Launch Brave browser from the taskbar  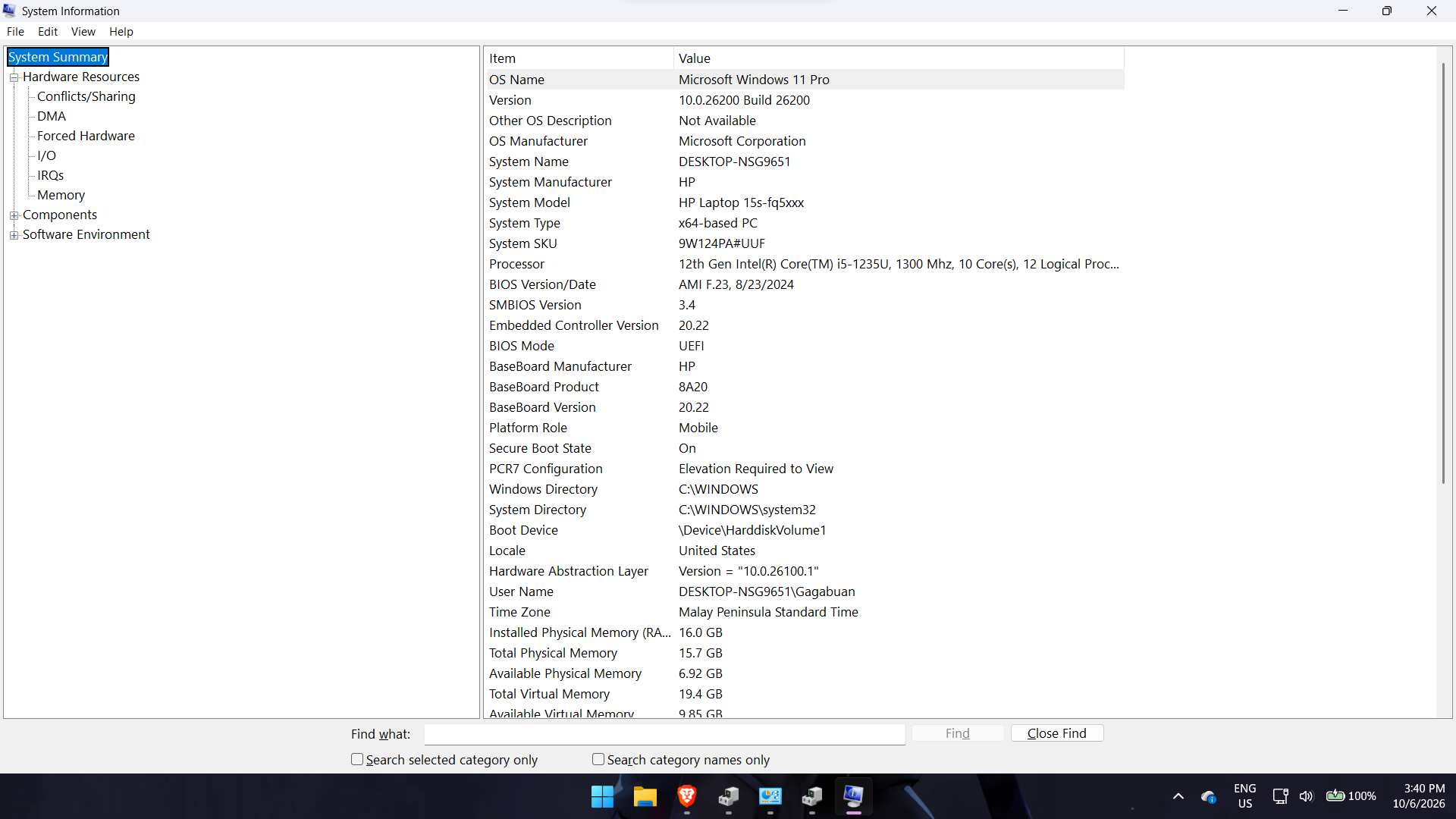tap(687, 796)
